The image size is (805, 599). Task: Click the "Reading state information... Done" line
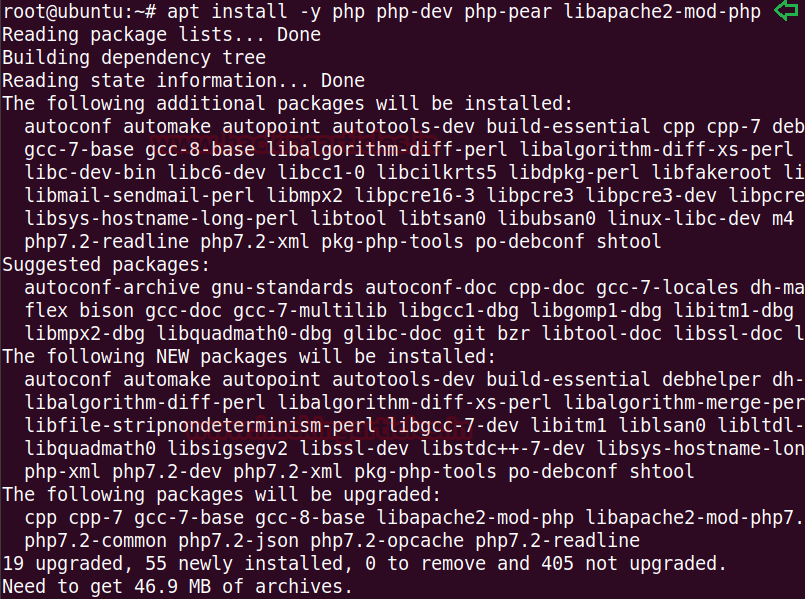click(x=183, y=81)
